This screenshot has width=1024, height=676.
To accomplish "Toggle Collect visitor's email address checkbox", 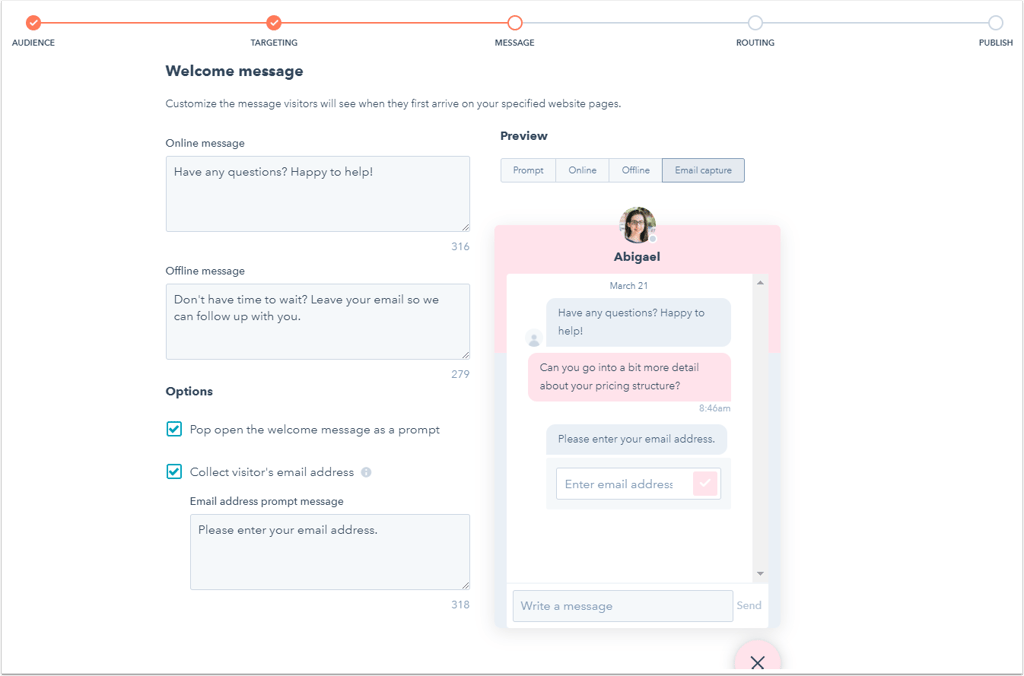I will [x=174, y=472].
